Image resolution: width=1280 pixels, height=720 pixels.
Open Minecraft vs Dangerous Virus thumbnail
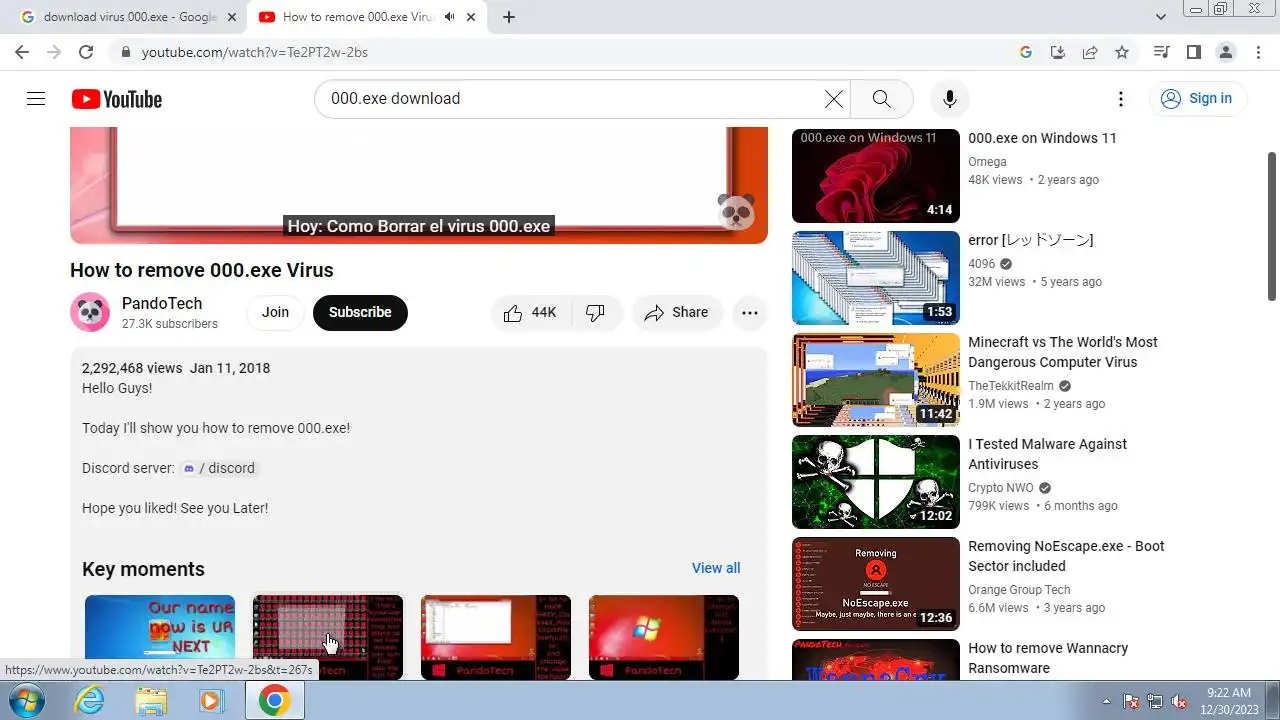pos(875,380)
